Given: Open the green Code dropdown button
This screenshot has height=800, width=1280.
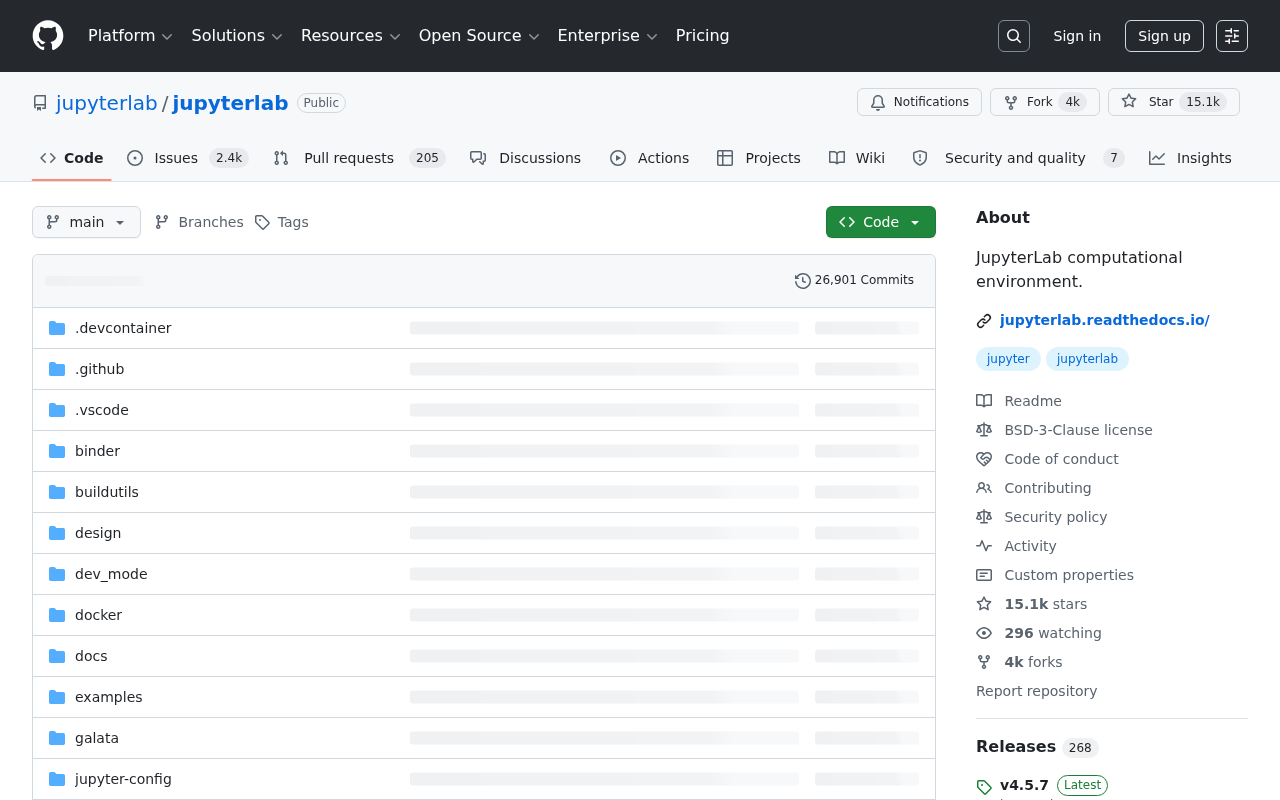Looking at the screenshot, I should [881, 222].
